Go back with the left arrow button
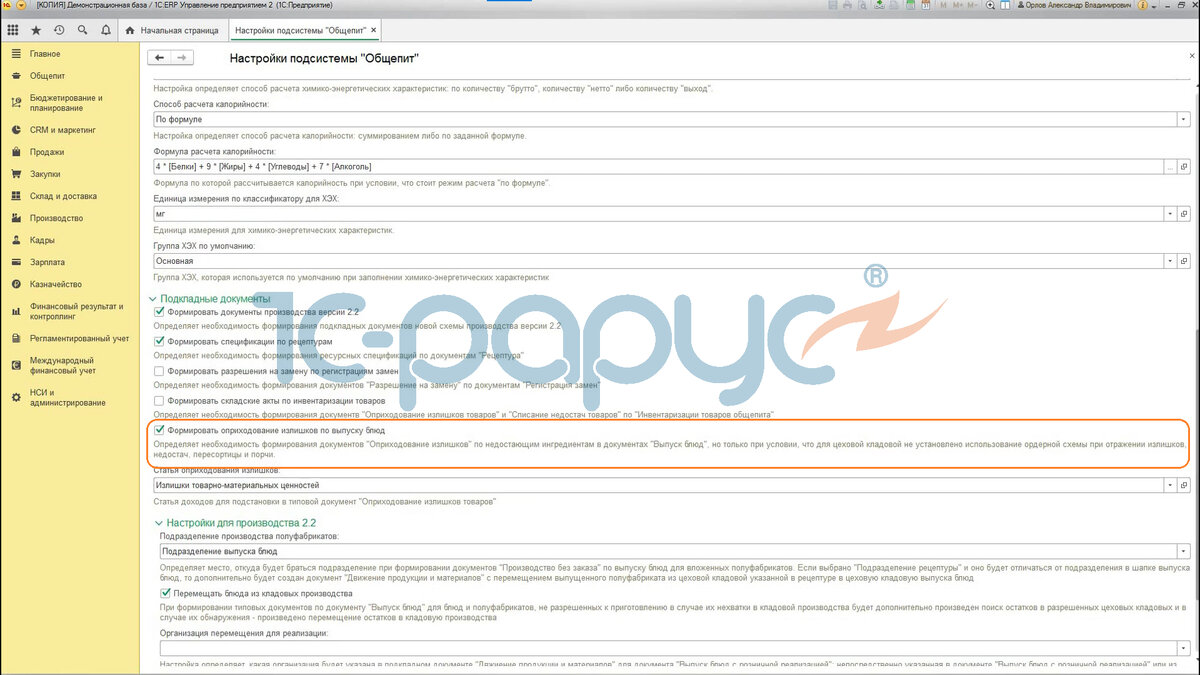The width and height of the screenshot is (1200, 675). (160, 58)
